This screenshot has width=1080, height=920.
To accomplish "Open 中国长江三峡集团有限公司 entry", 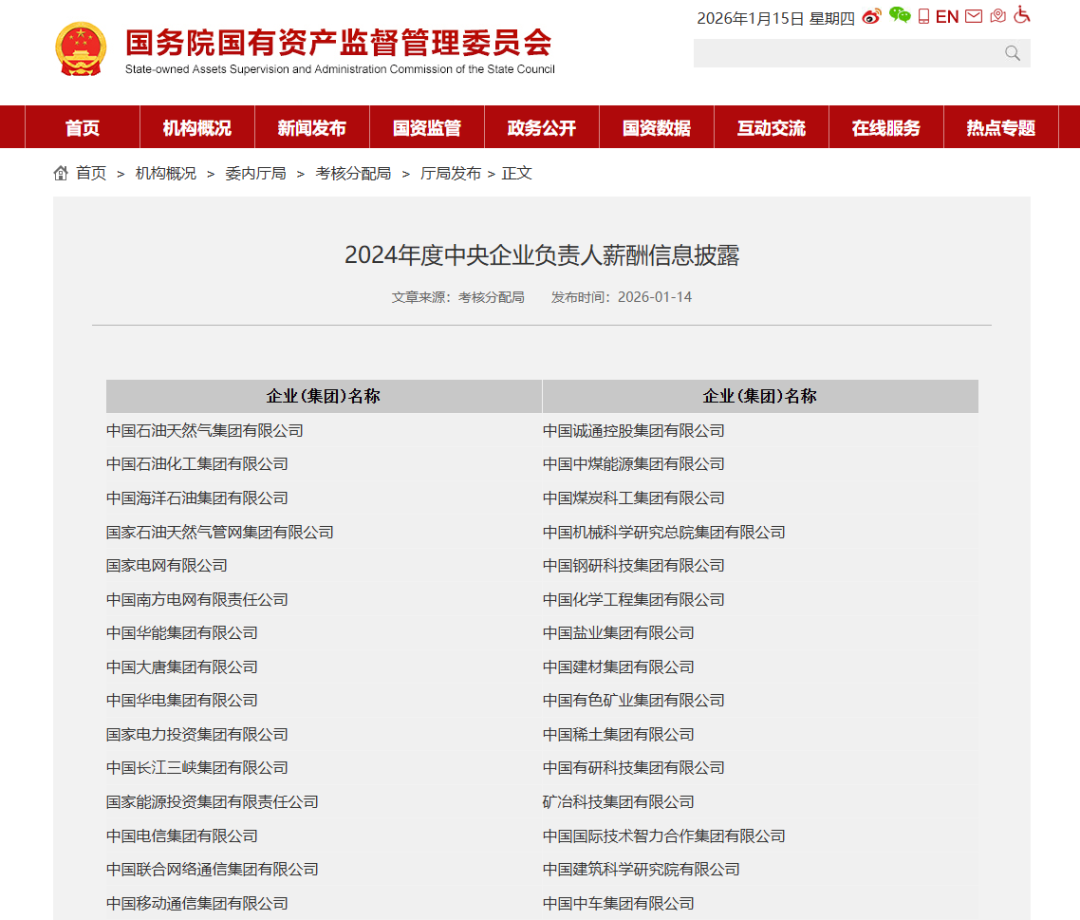I will tap(197, 769).
